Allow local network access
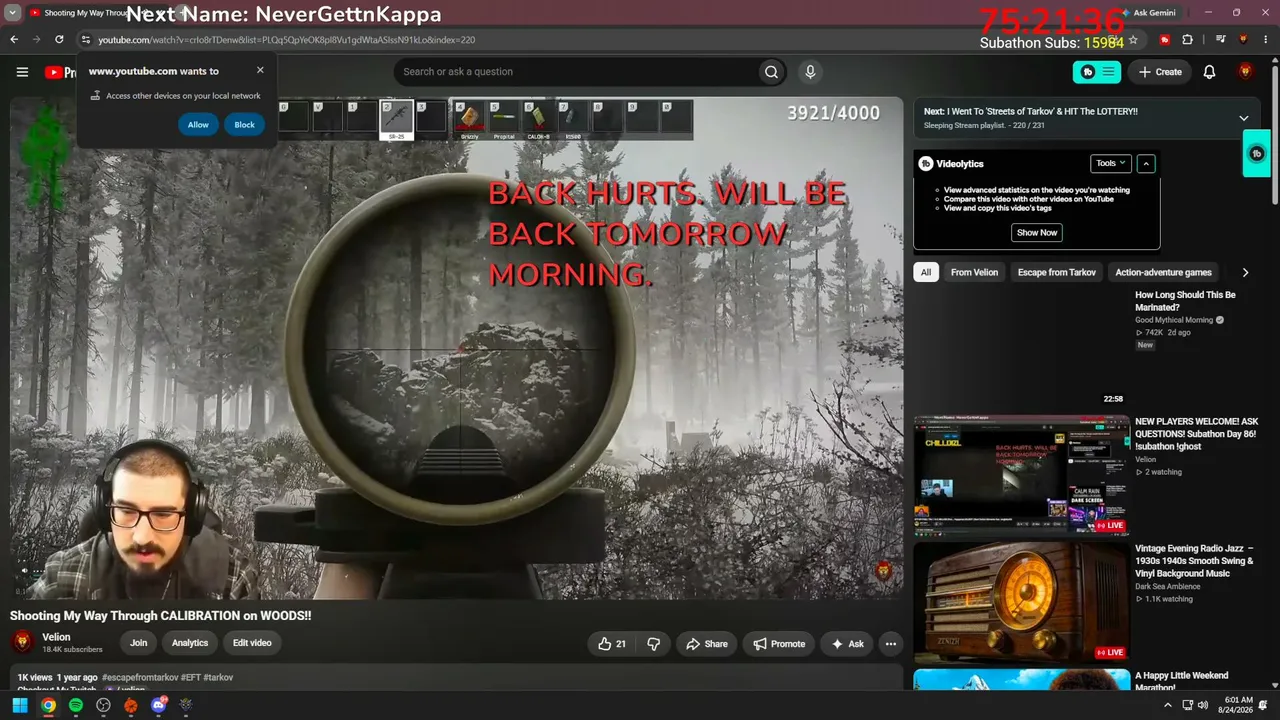 click(198, 124)
